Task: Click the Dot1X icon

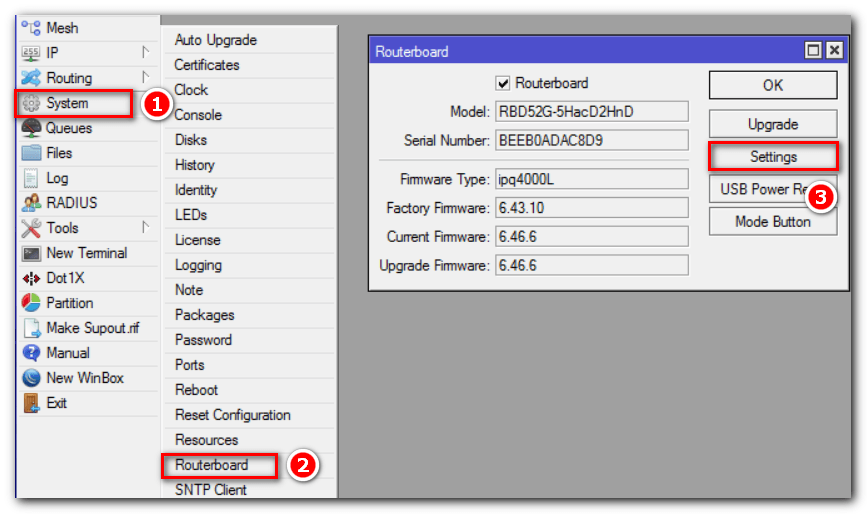Action: point(31,278)
